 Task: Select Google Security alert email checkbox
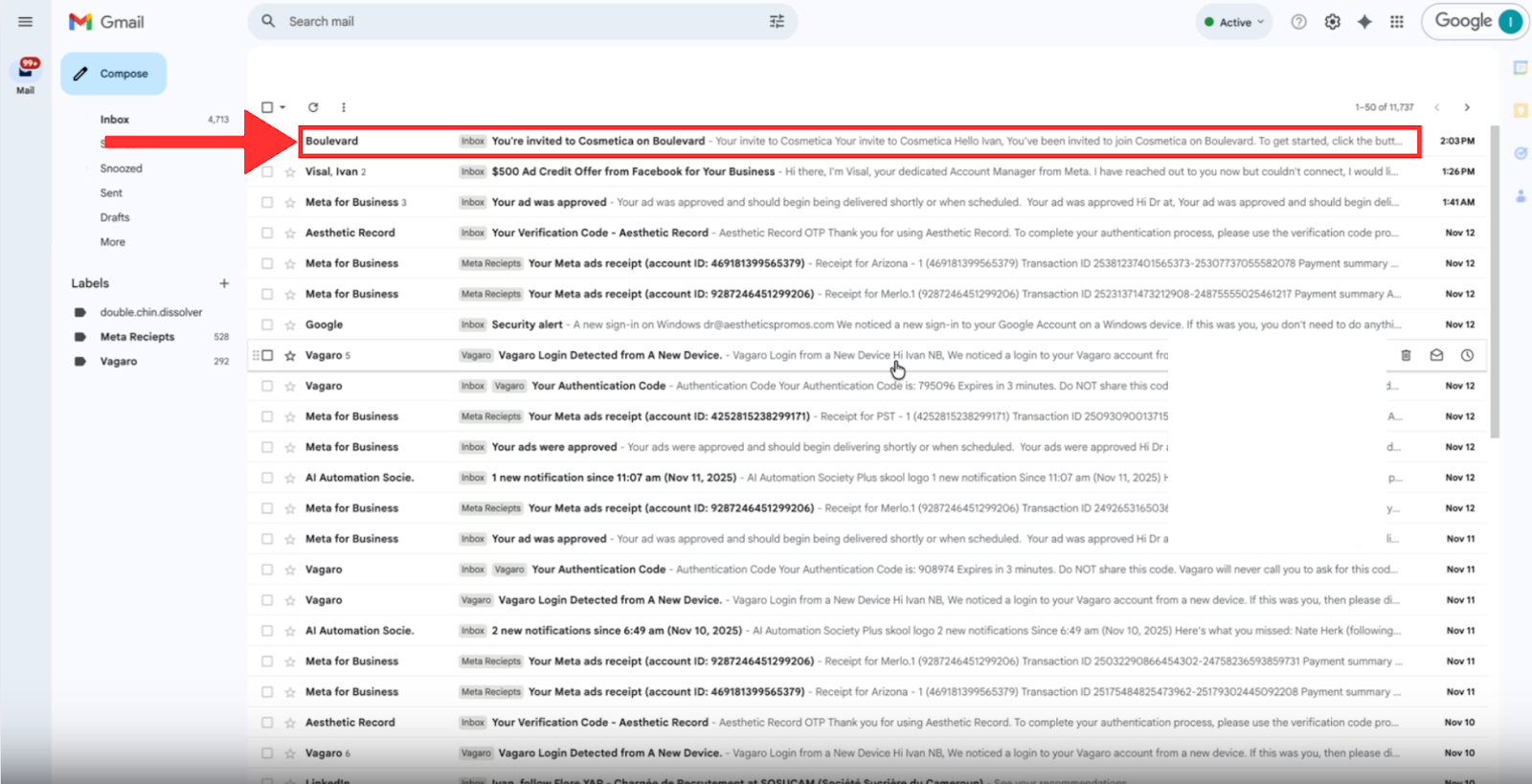[267, 325]
